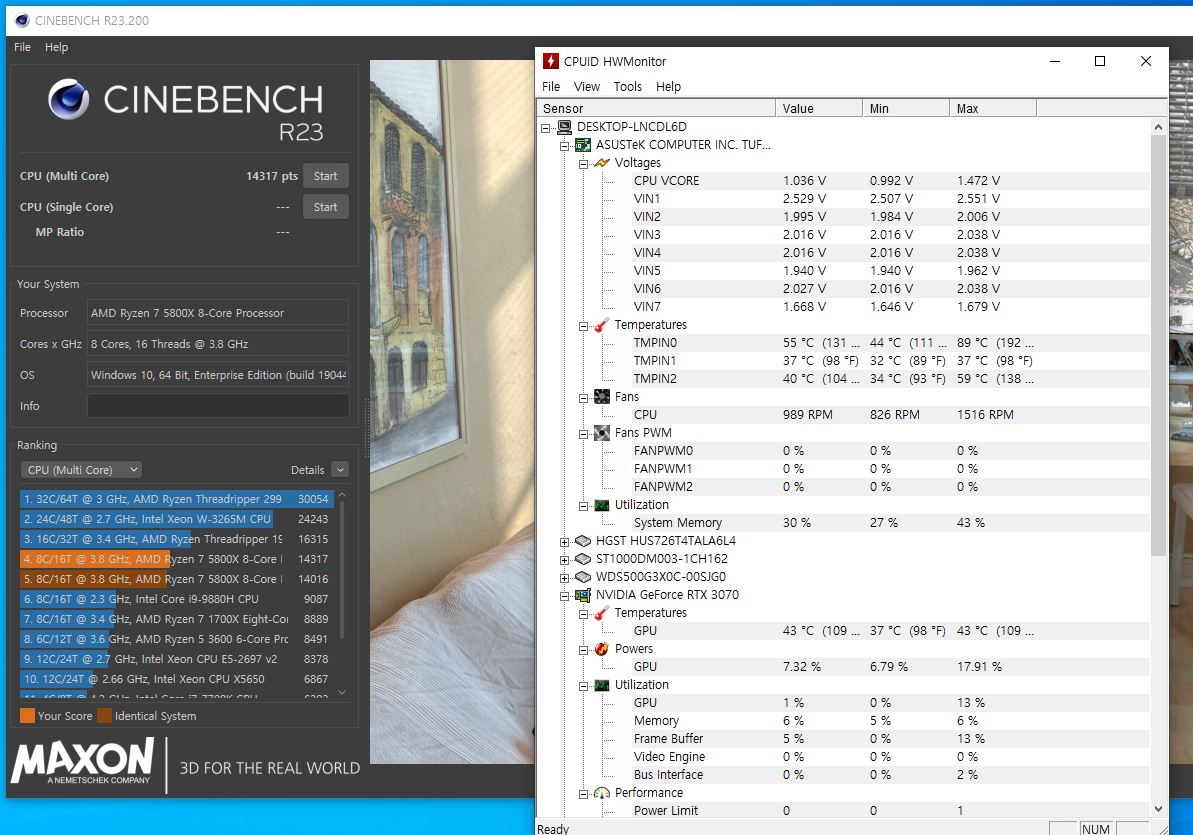Select ranking entry 2 Intel Xeon W-3265M
Viewport: 1193px width, 835px height.
coord(177,519)
